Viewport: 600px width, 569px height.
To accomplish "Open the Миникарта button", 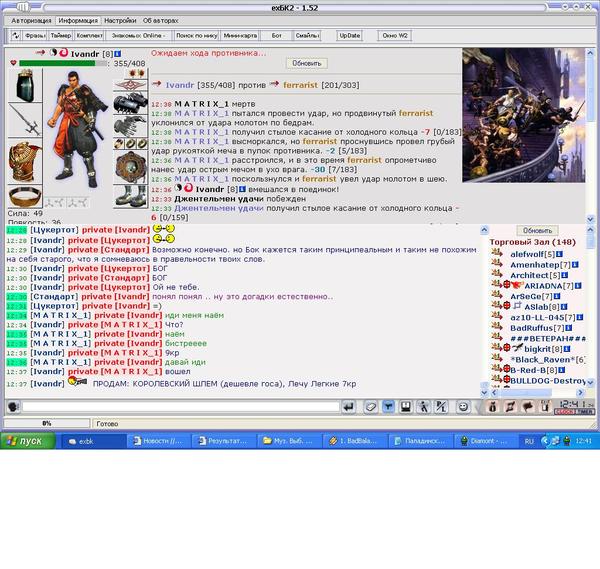I will (x=240, y=36).
